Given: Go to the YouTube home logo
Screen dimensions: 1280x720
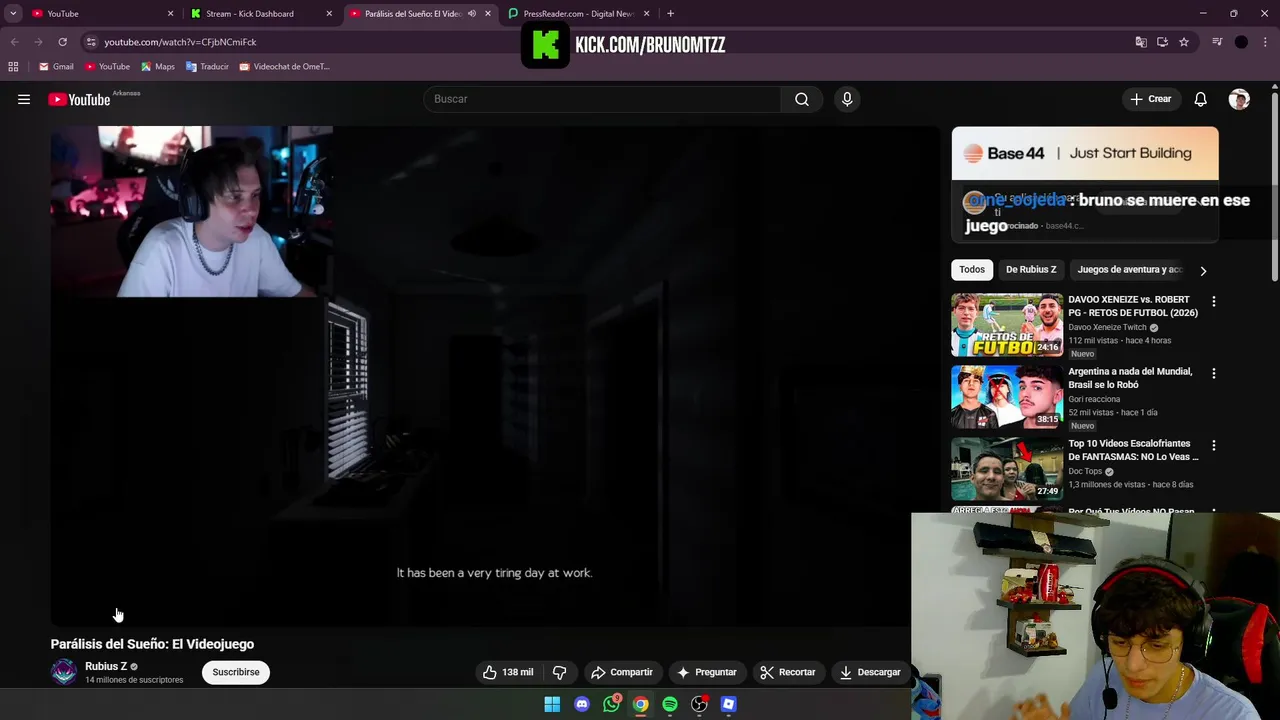Looking at the screenshot, I should [79, 99].
